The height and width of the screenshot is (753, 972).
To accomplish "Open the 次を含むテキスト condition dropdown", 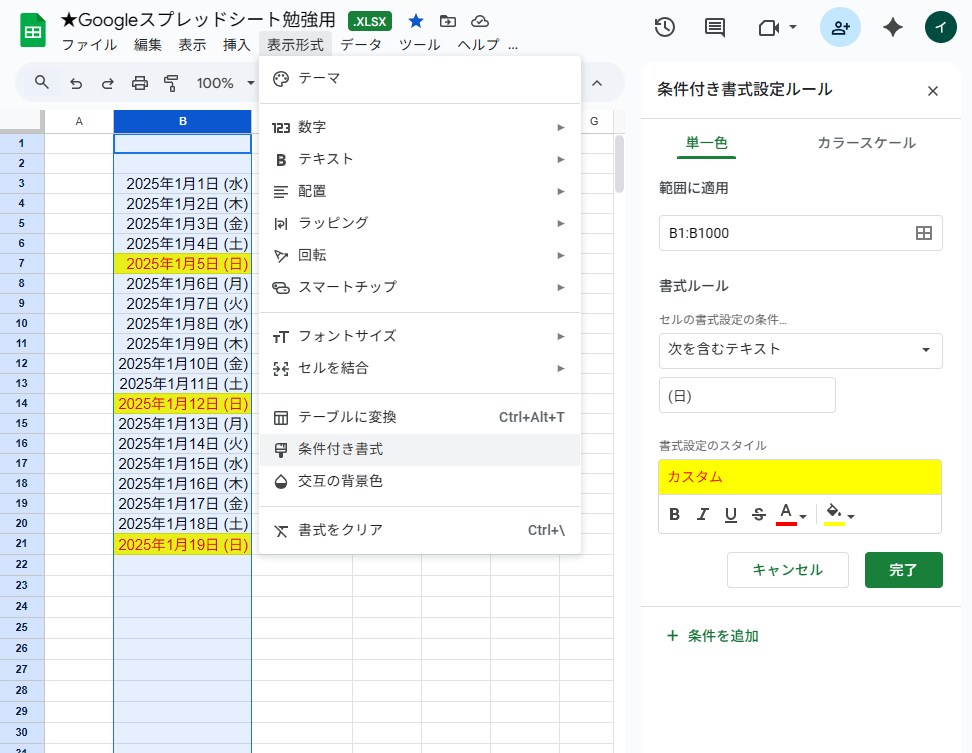I will click(x=800, y=350).
